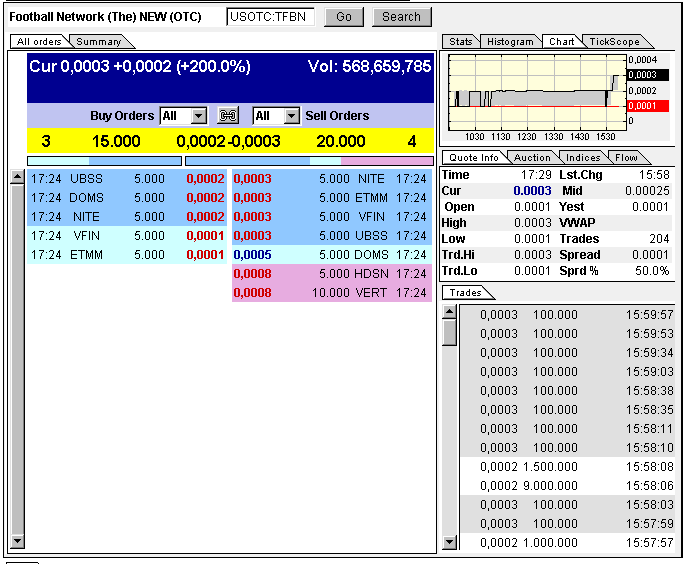The image size is (687, 564).
Task: Open the Histogram tab
Action: [510, 42]
